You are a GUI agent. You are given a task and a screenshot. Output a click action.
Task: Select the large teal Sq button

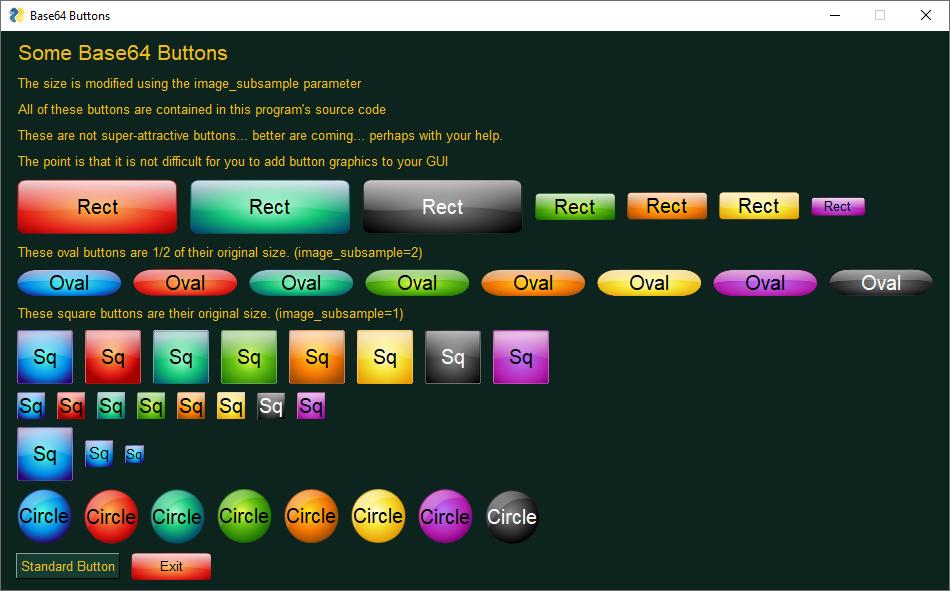(181, 357)
